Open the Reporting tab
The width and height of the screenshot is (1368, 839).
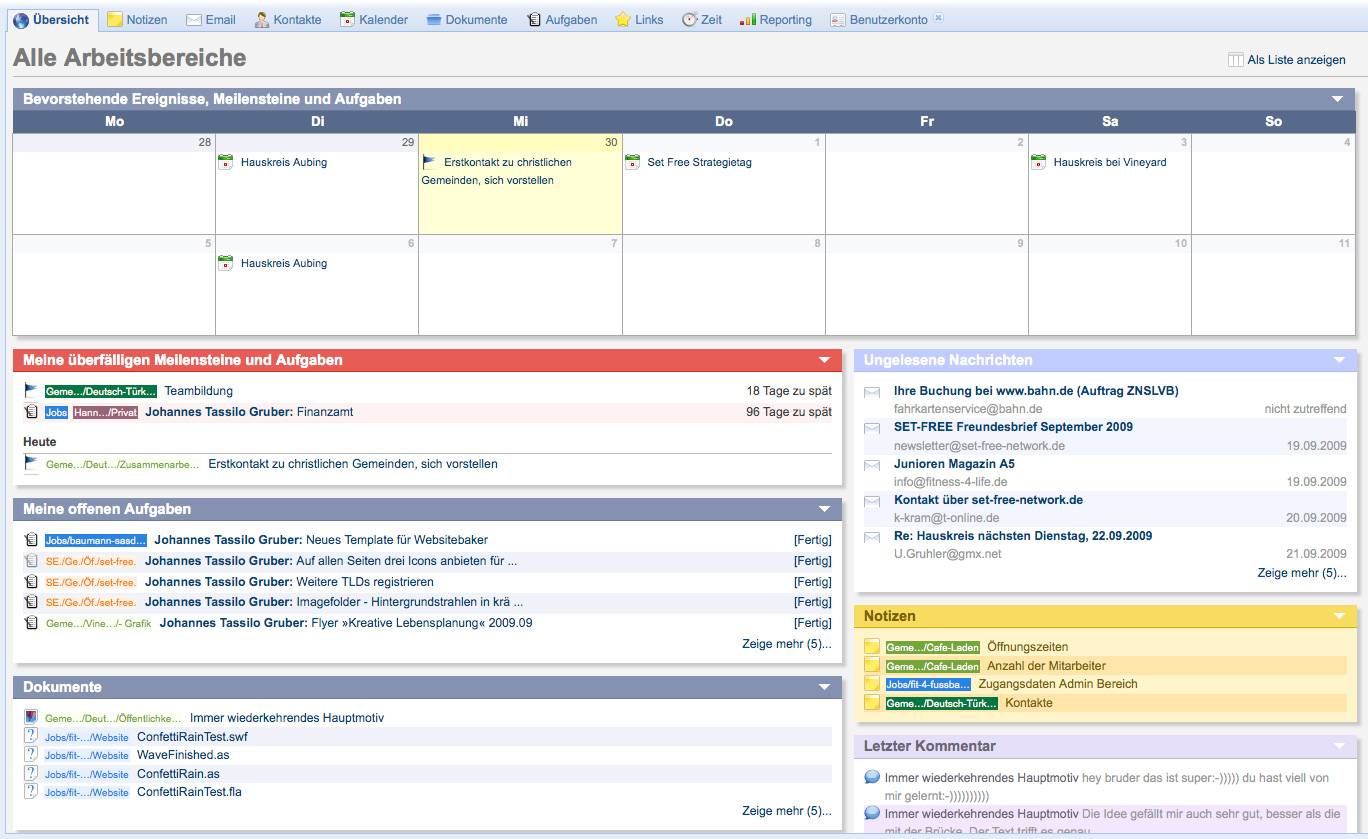pos(776,20)
